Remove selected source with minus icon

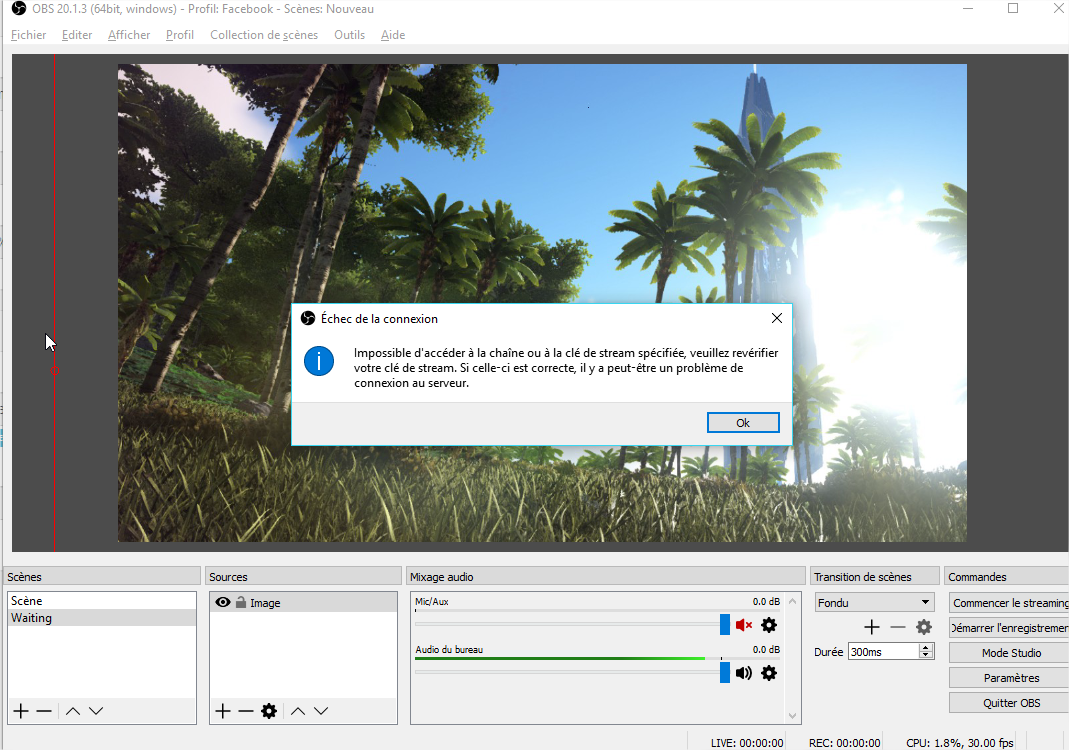click(x=246, y=711)
